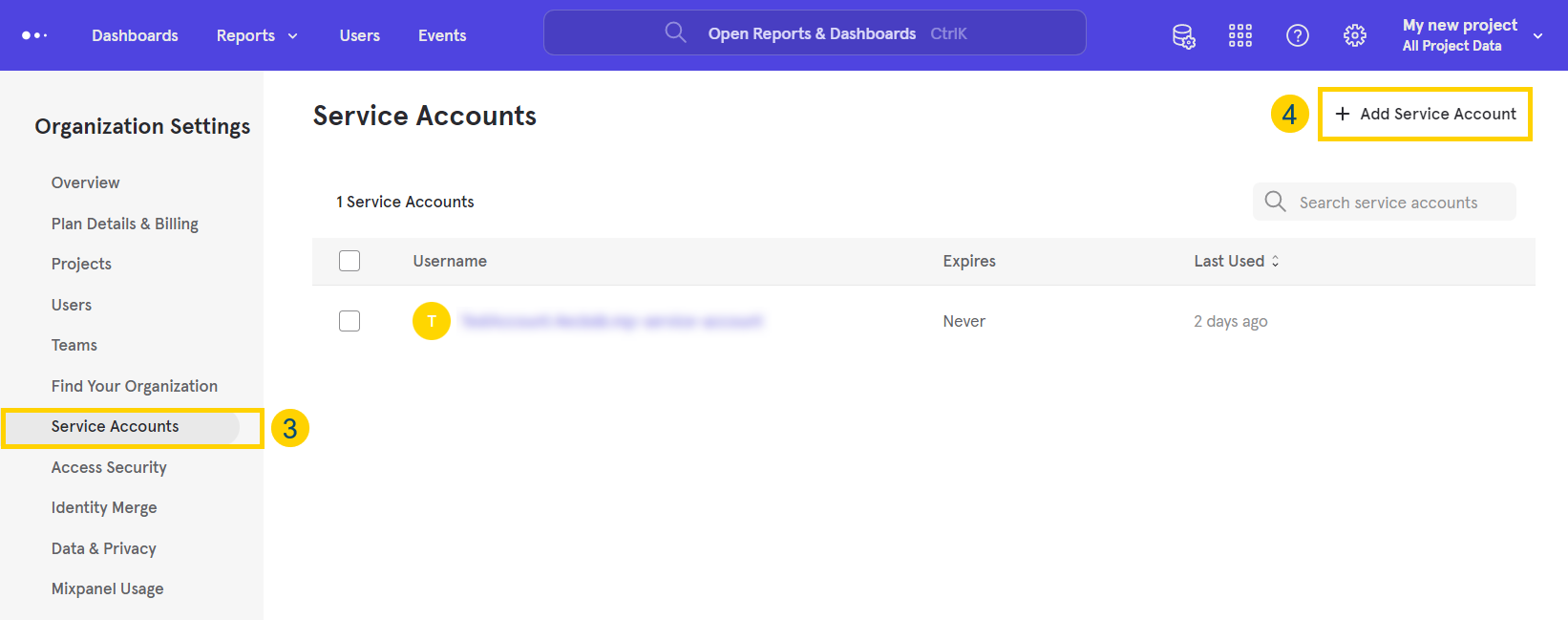Select Find Your Organization
This screenshot has width=1568, height=620.
pos(135,386)
